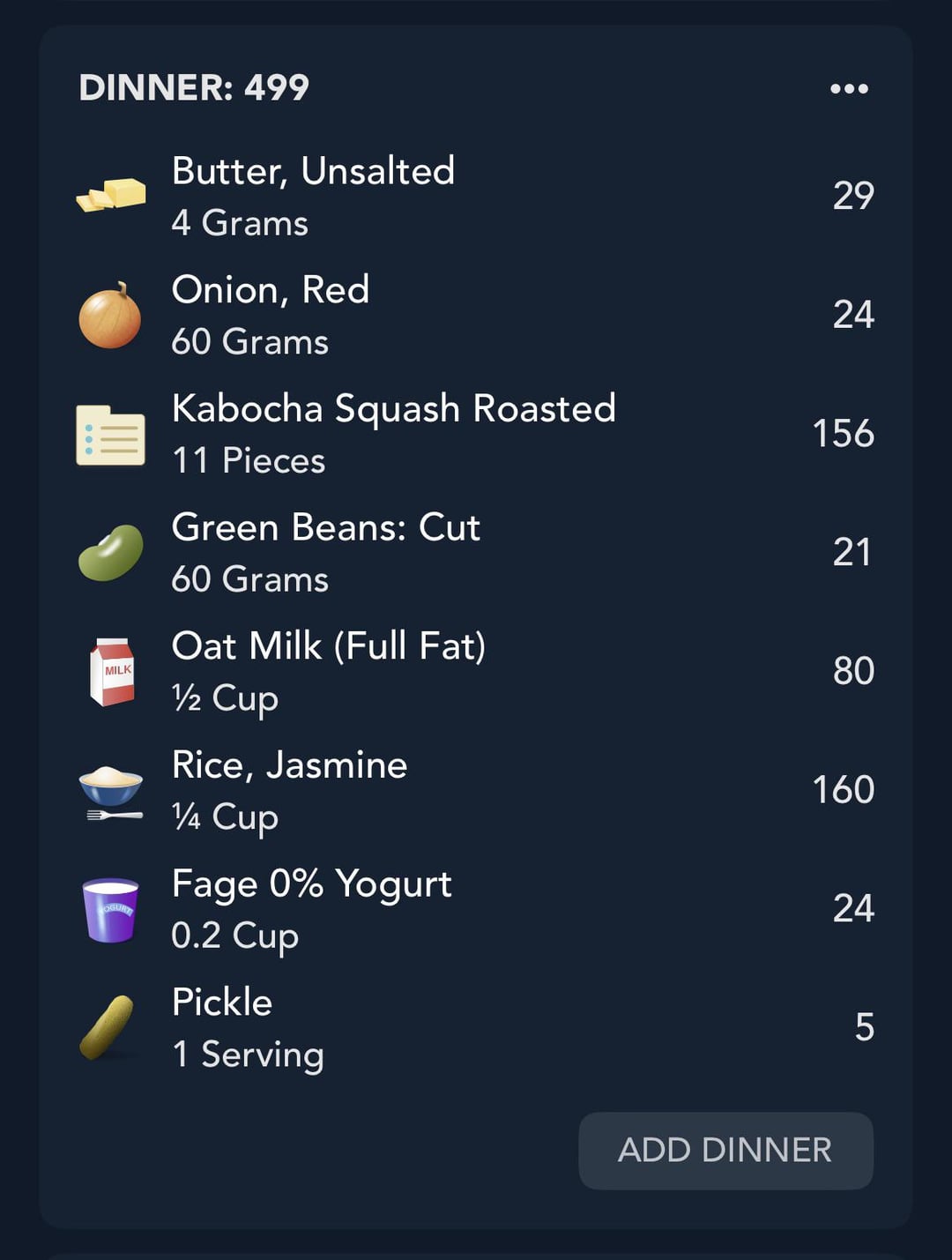Tap the purple yogurt cup icon

[111, 910]
